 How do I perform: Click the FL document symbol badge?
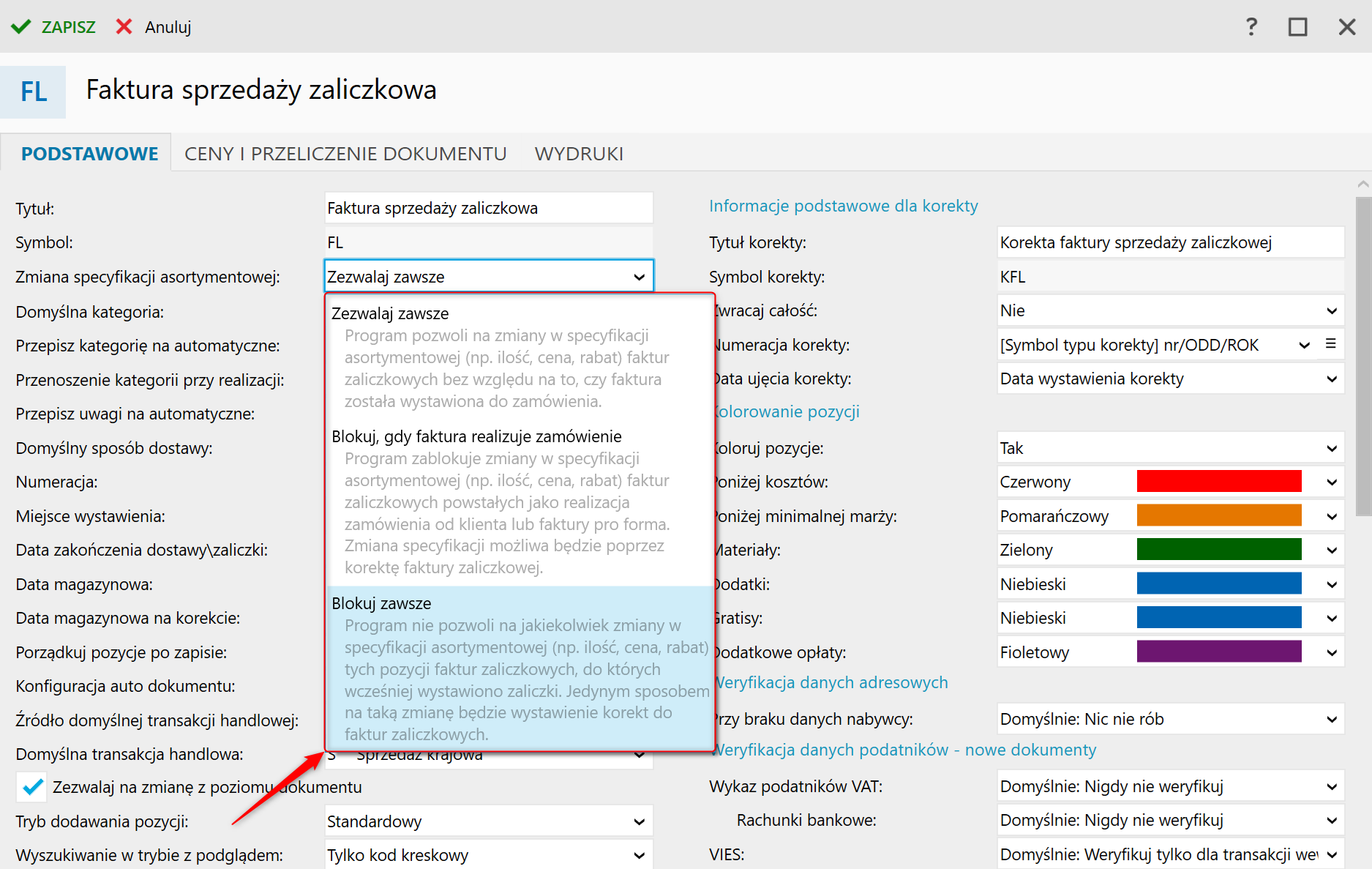click(34, 92)
